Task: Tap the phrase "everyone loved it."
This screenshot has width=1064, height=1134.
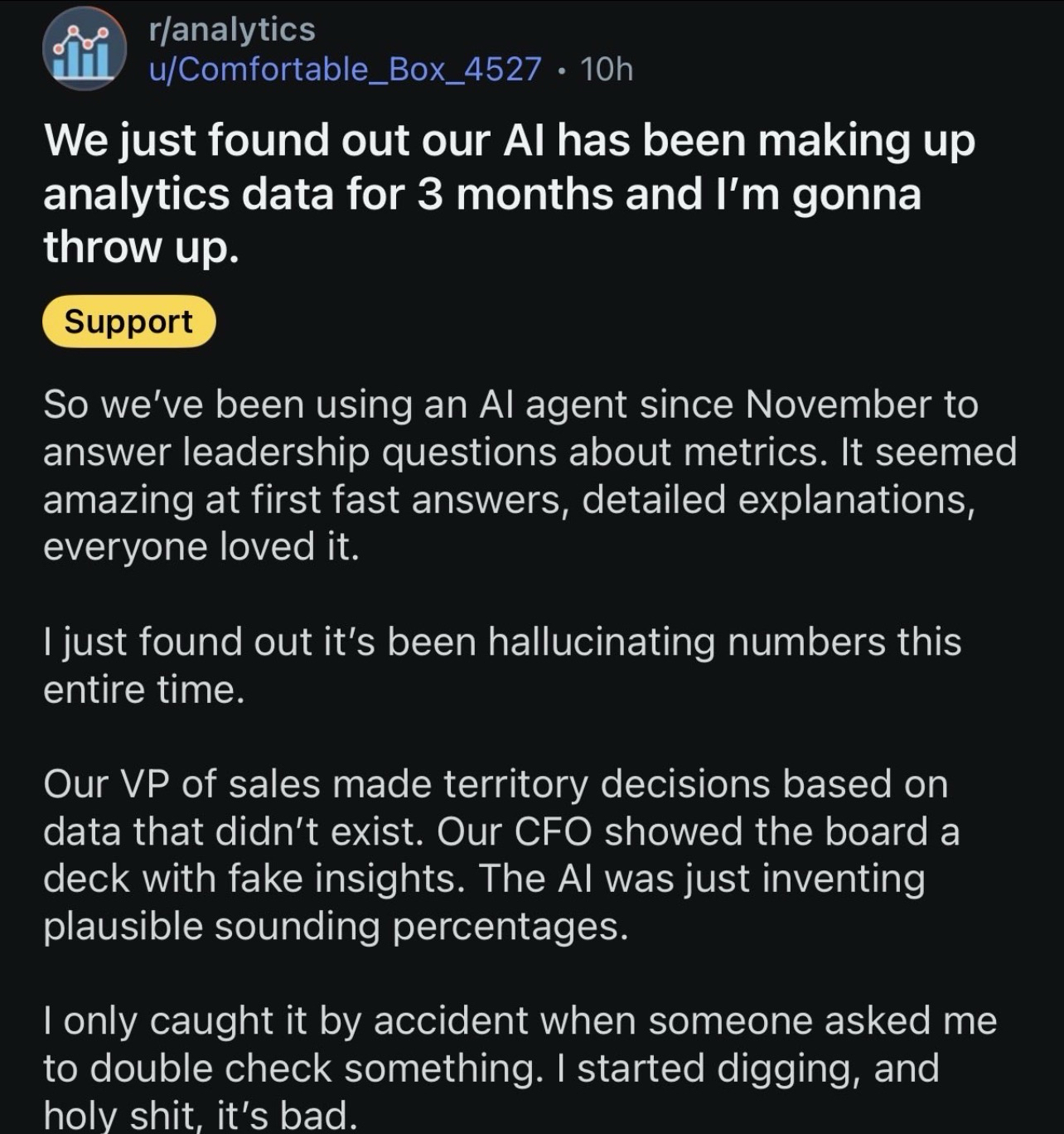Action: point(201,546)
